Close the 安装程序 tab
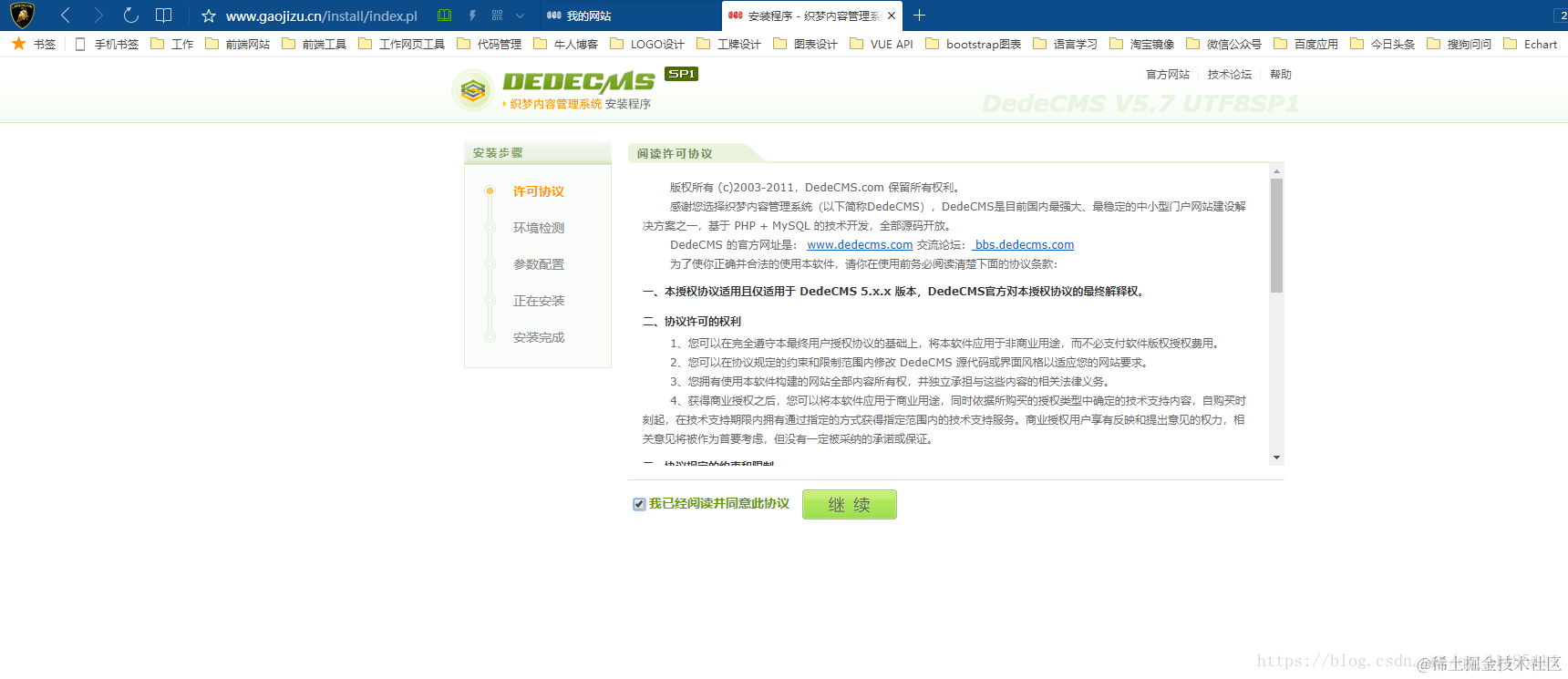 892,15
